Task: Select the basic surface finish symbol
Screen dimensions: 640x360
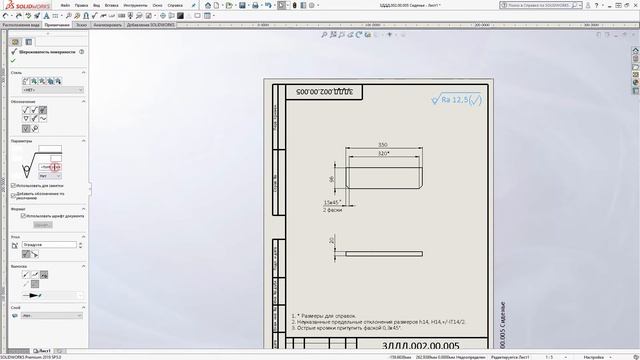Action: (x=26, y=110)
